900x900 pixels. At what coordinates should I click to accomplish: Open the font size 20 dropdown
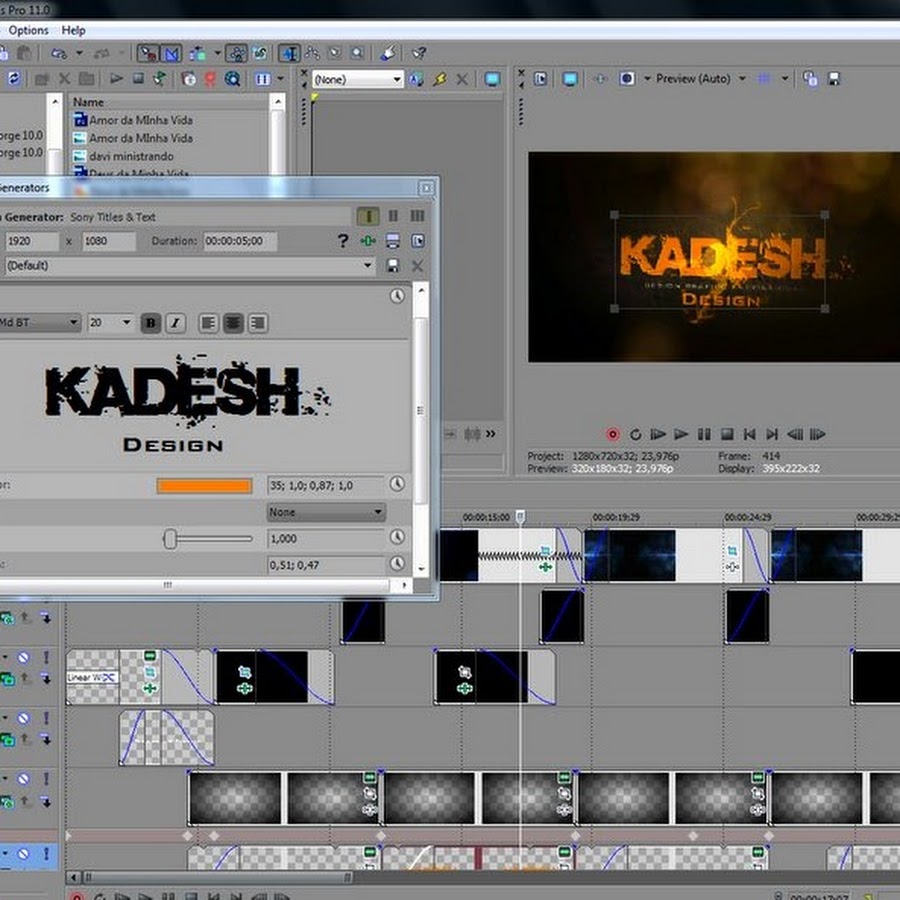[110, 323]
